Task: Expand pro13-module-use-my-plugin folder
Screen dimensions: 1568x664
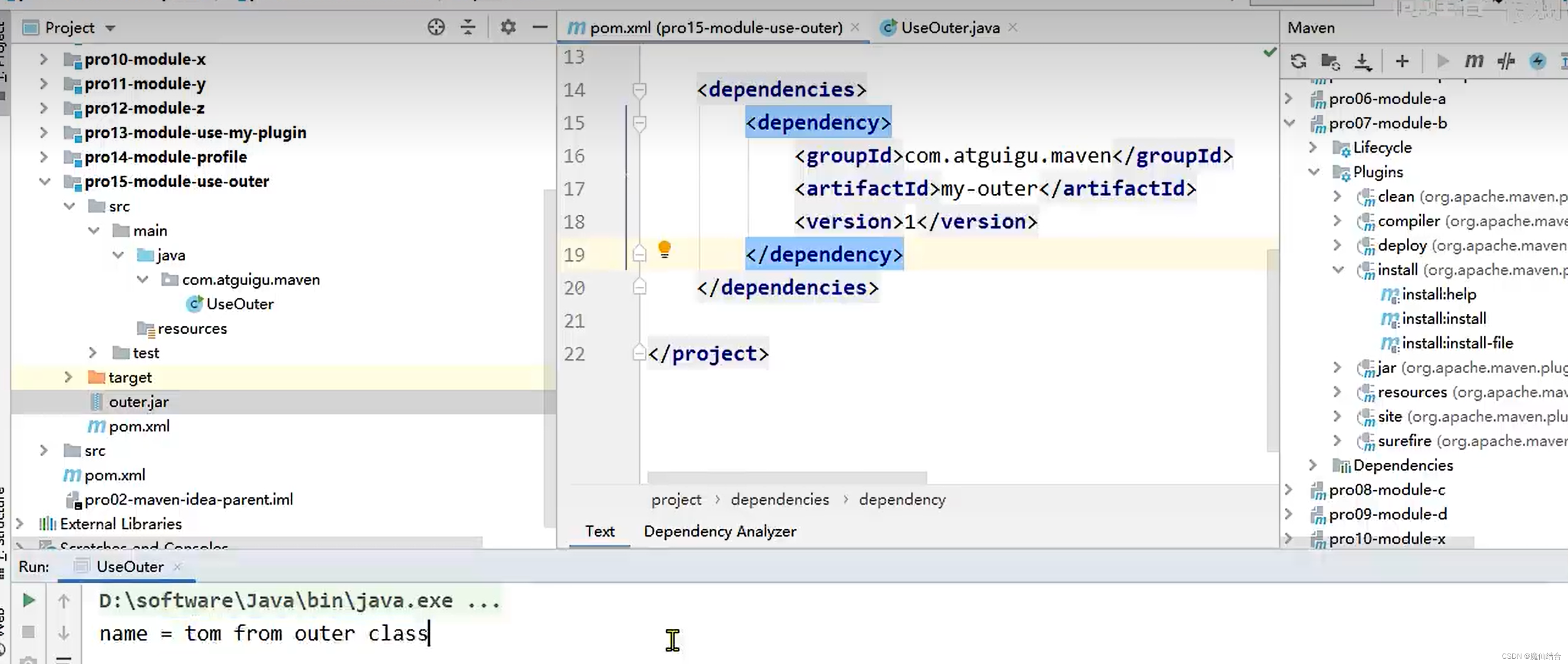Action: 43,132
